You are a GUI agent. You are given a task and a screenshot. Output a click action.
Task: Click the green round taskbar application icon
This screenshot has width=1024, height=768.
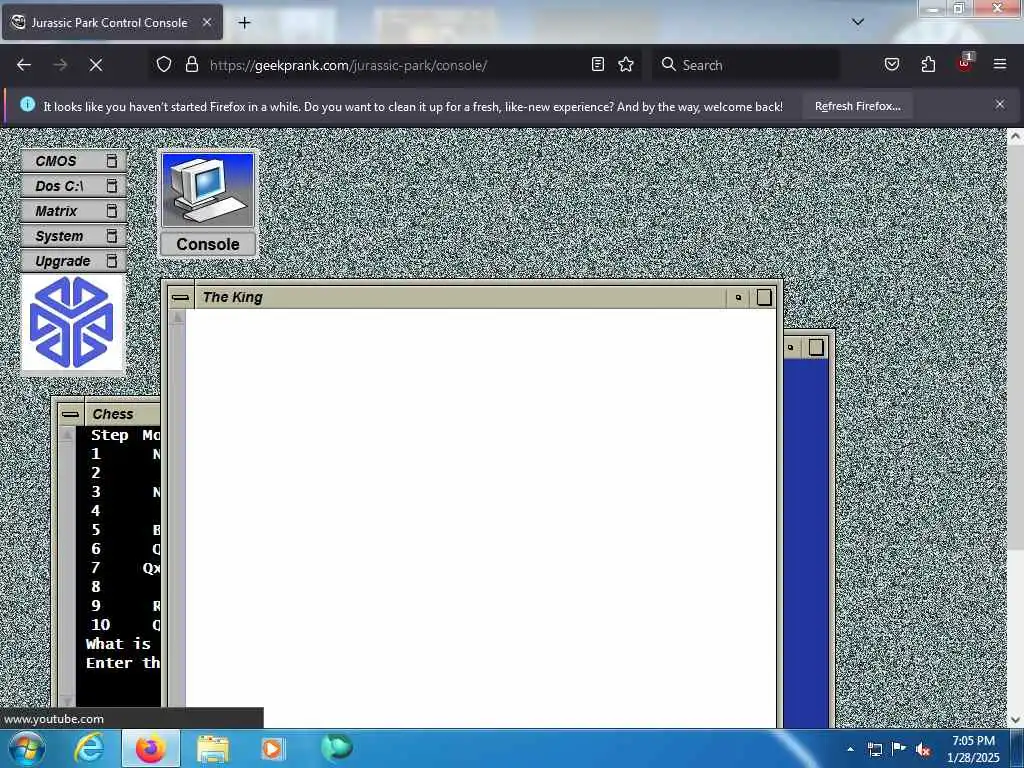(336, 748)
